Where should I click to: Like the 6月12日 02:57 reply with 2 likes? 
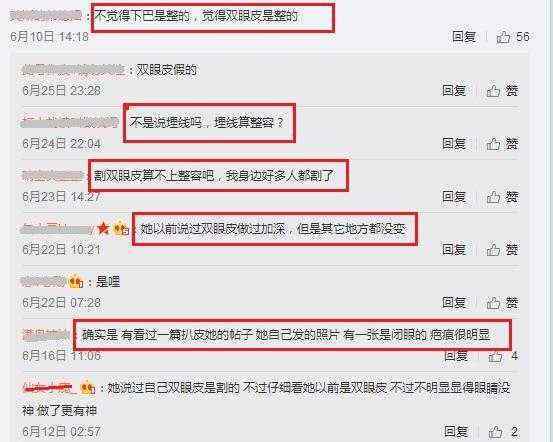point(495,432)
